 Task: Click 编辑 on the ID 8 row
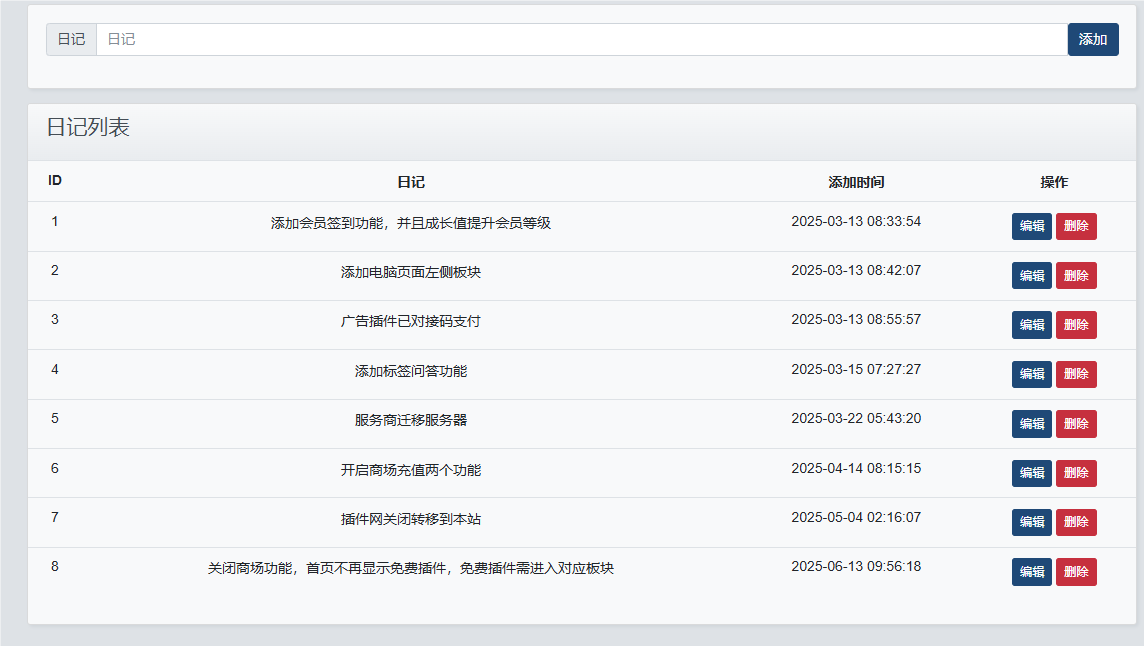point(1031,572)
